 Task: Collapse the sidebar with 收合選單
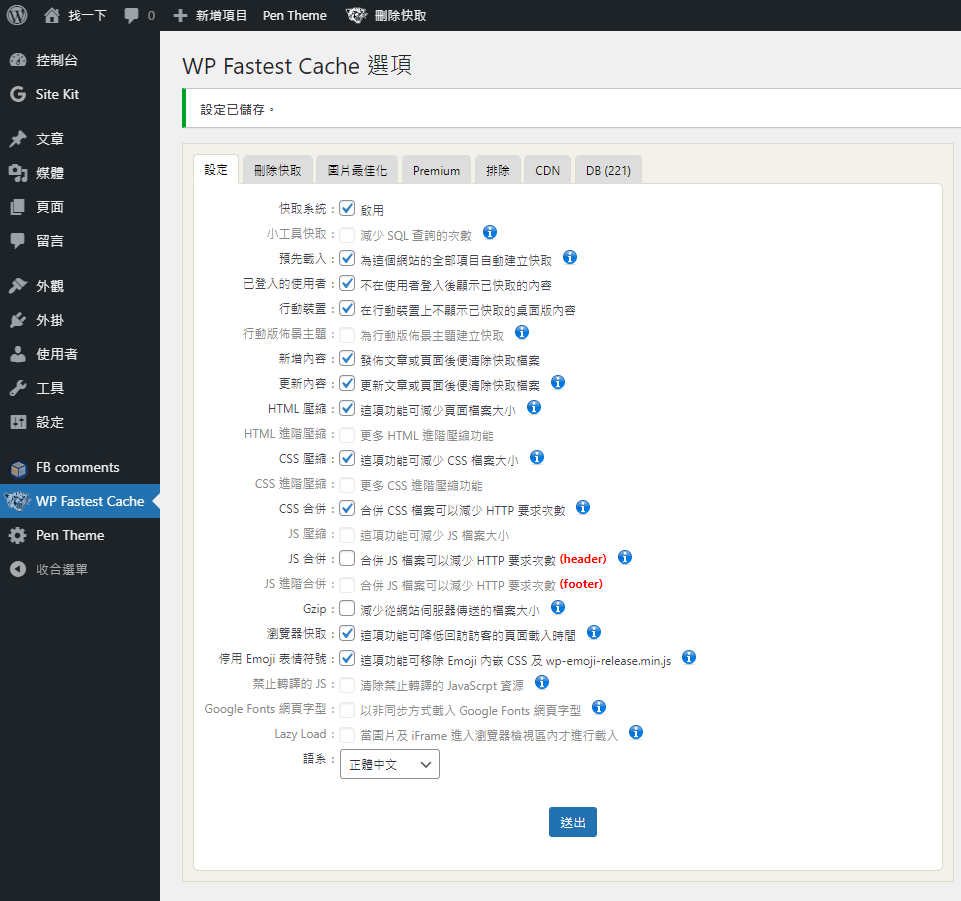point(61,569)
